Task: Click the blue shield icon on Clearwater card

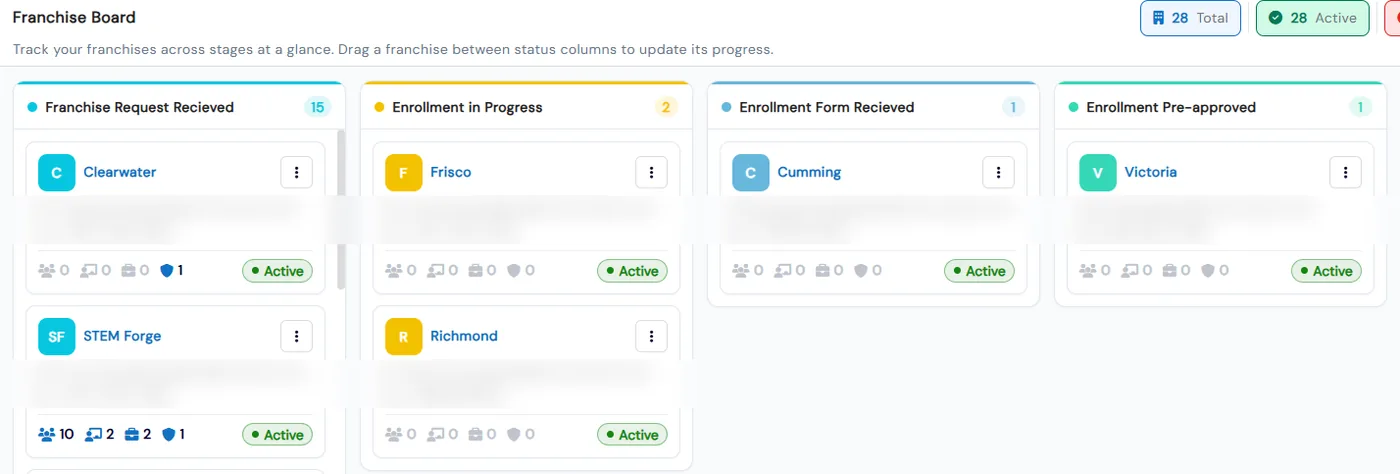Action: [x=167, y=270]
